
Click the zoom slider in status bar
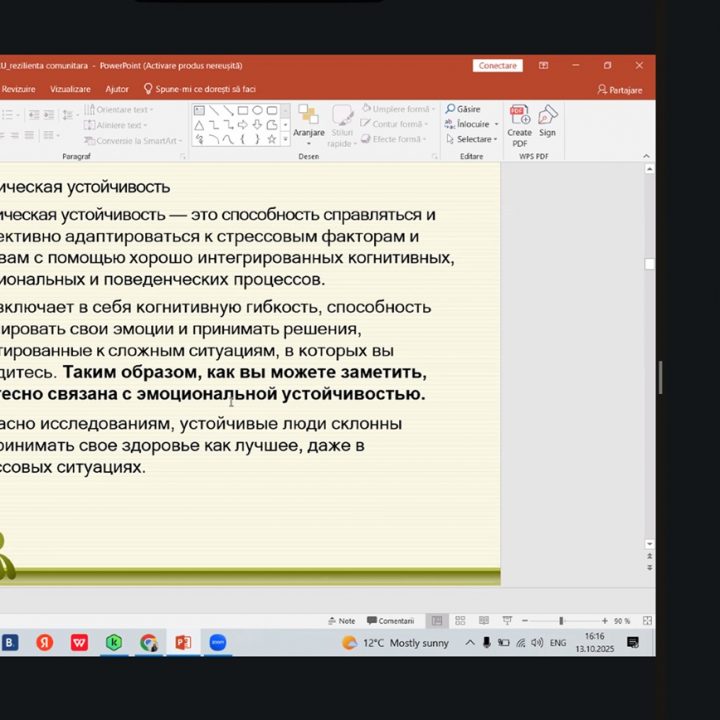[561, 621]
